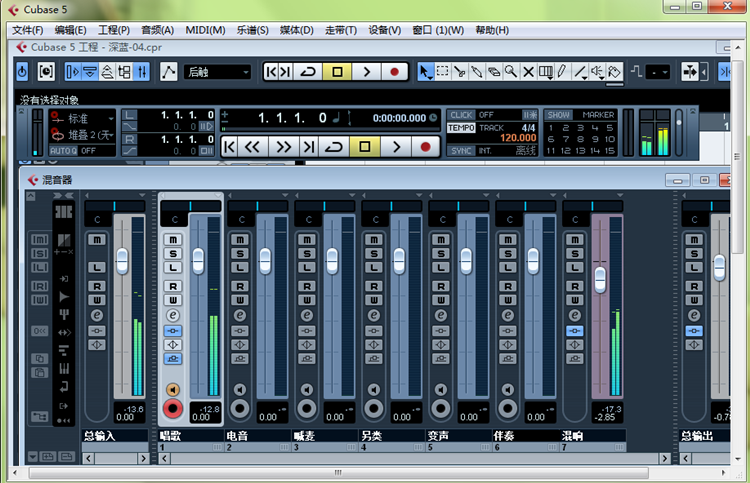Screen dimensions: 750x483
Task: Click the monitor speaker icon on 电音 channel
Action: point(240,390)
